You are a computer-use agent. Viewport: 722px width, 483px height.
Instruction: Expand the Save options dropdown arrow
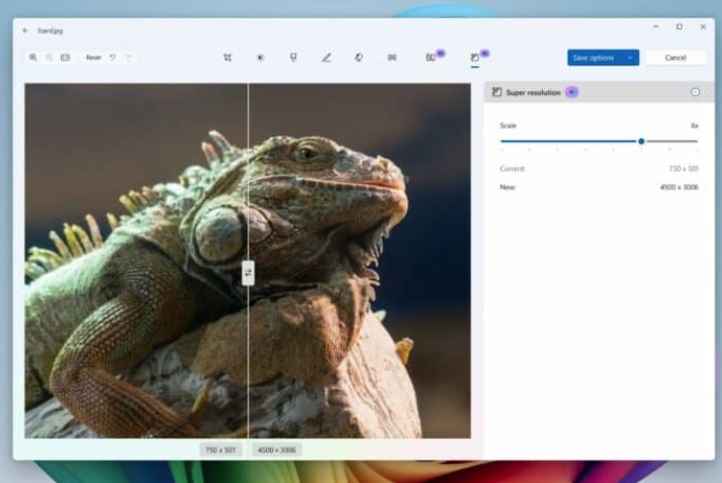pyautogui.click(x=630, y=58)
